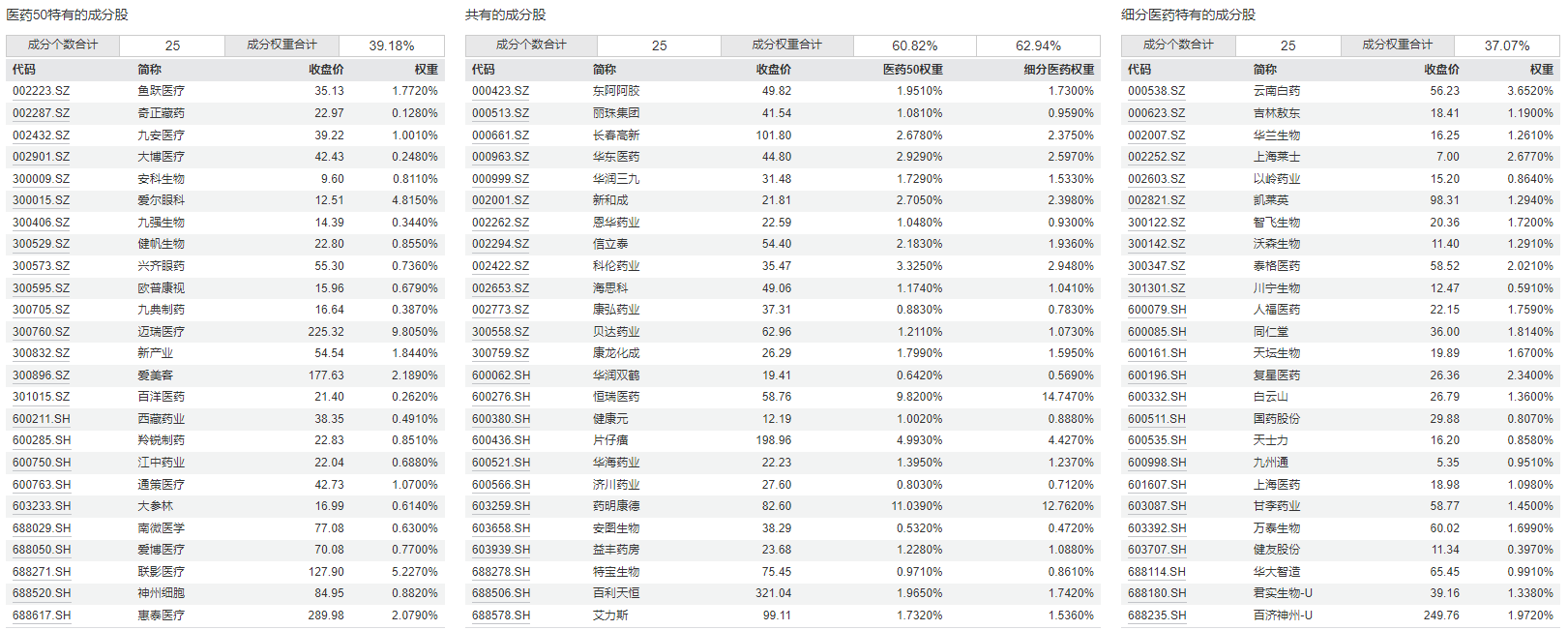
Task: Click the 603259.SH code for 药明康德
Action: pos(500,506)
